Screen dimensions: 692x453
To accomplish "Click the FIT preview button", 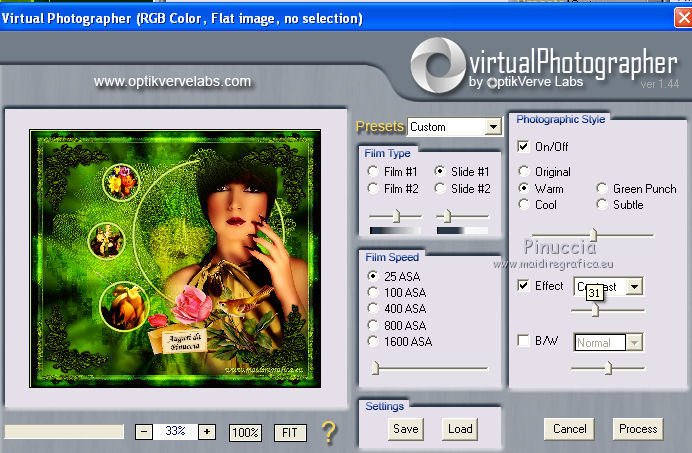I will (x=290, y=432).
